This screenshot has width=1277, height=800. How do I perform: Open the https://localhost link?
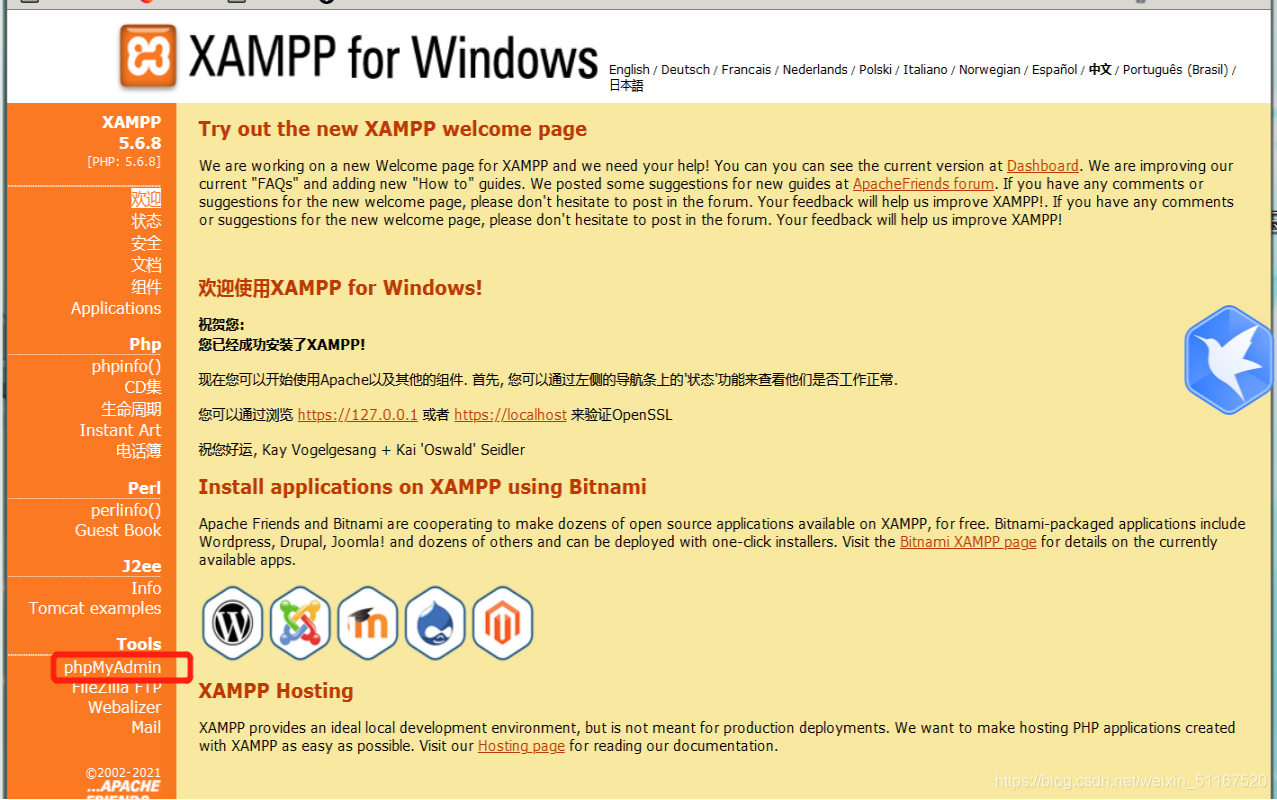click(x=510, y=415)
